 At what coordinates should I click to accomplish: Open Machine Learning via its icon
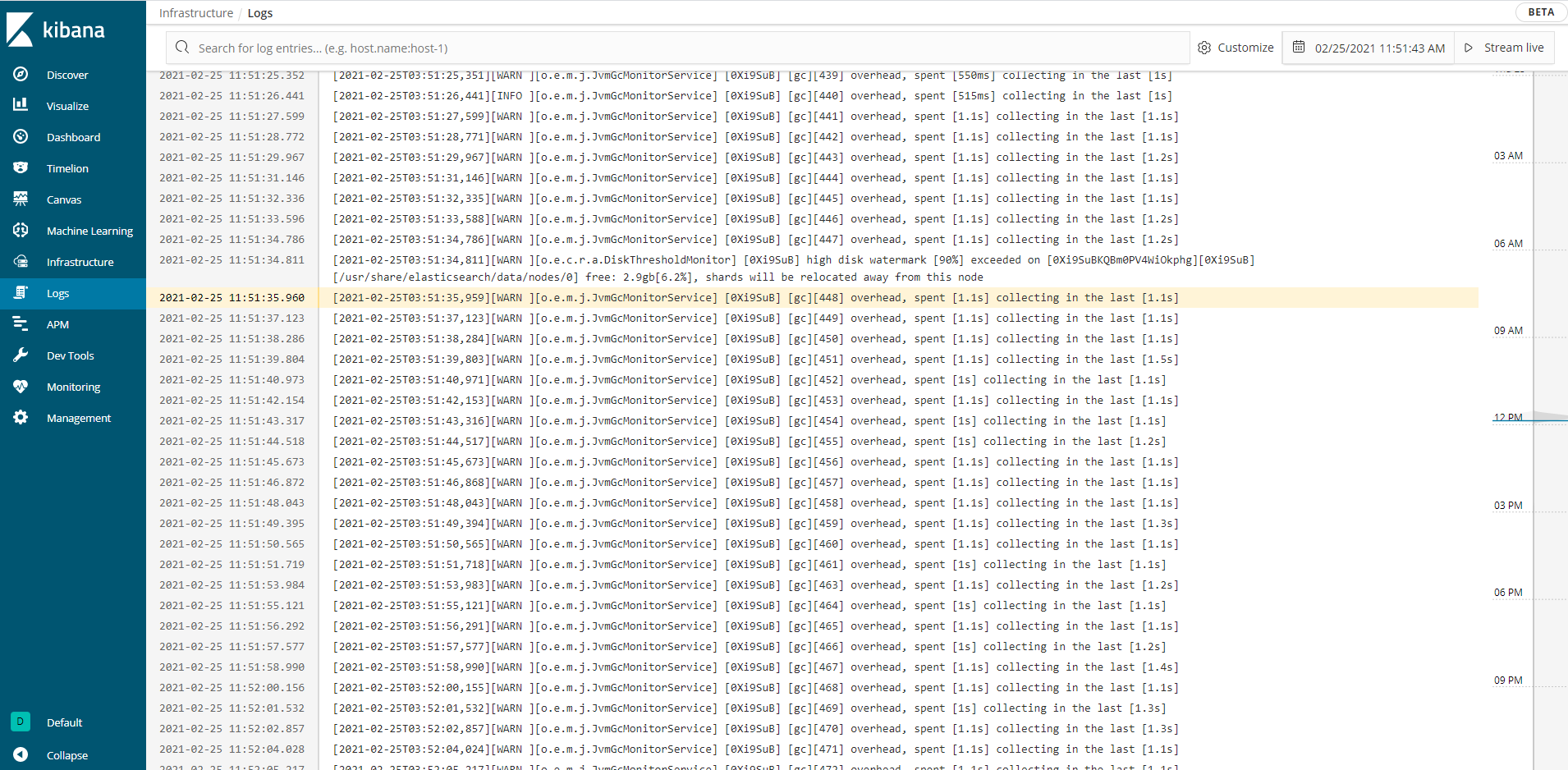(21, 230)
